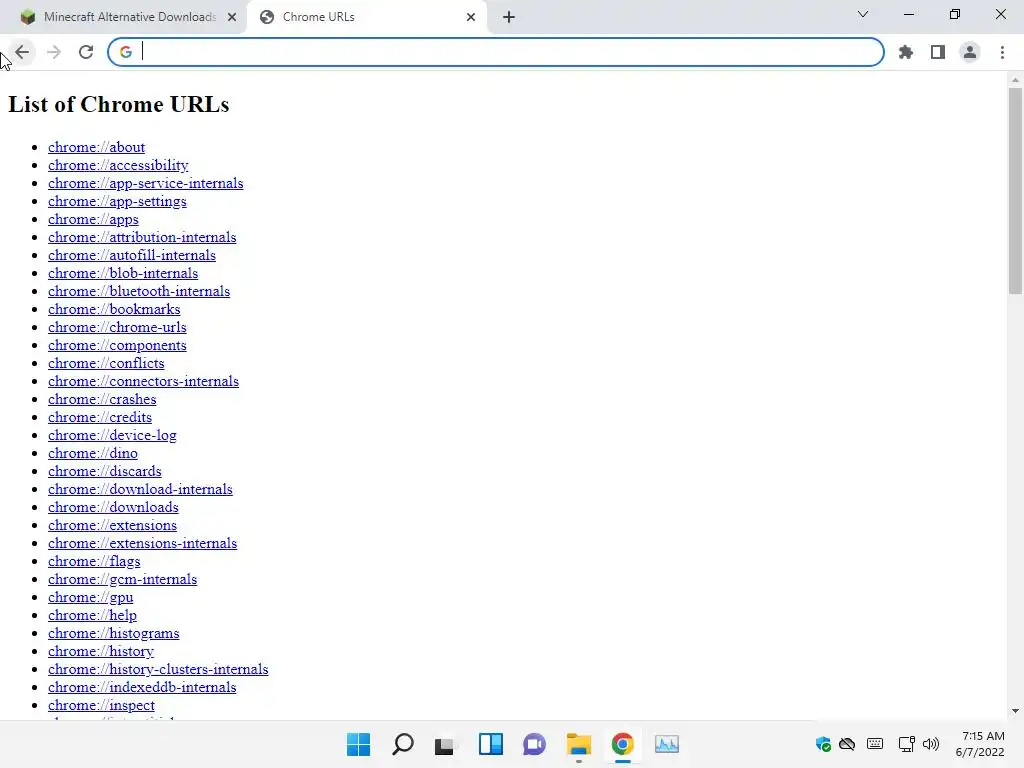
Task: Toggle the side panel icon
Action: click(x=938, y=52)
